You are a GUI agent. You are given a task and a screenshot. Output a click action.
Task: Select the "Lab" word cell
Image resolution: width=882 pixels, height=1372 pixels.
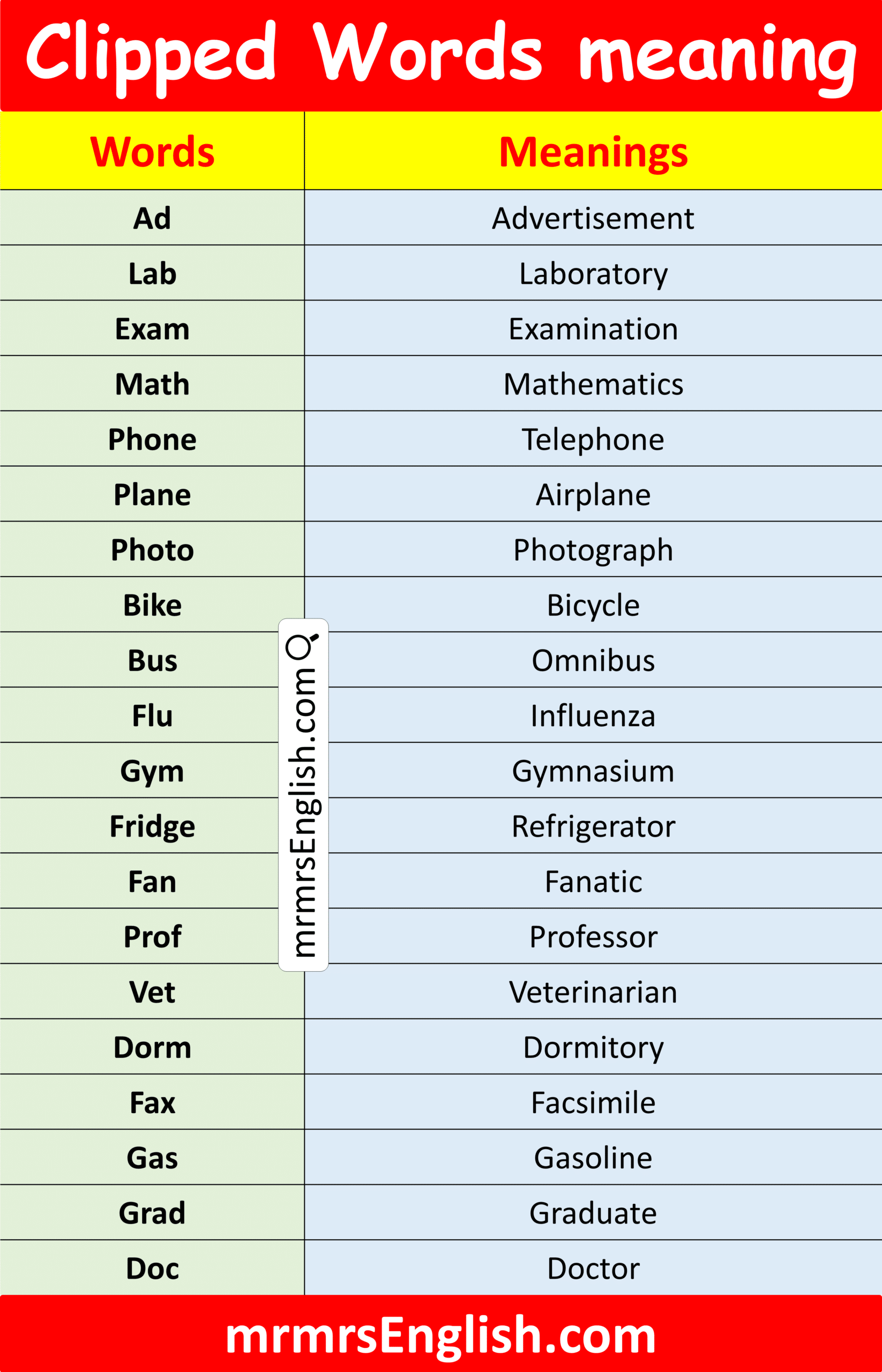[152, 273]
